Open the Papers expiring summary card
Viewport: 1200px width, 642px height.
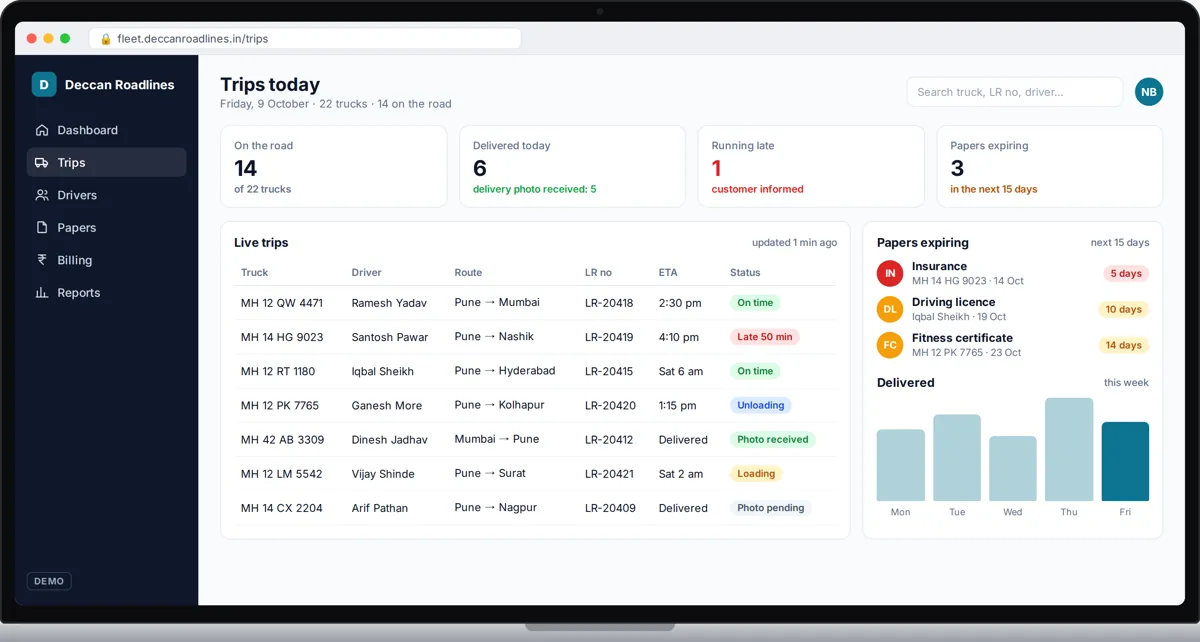1050,166
